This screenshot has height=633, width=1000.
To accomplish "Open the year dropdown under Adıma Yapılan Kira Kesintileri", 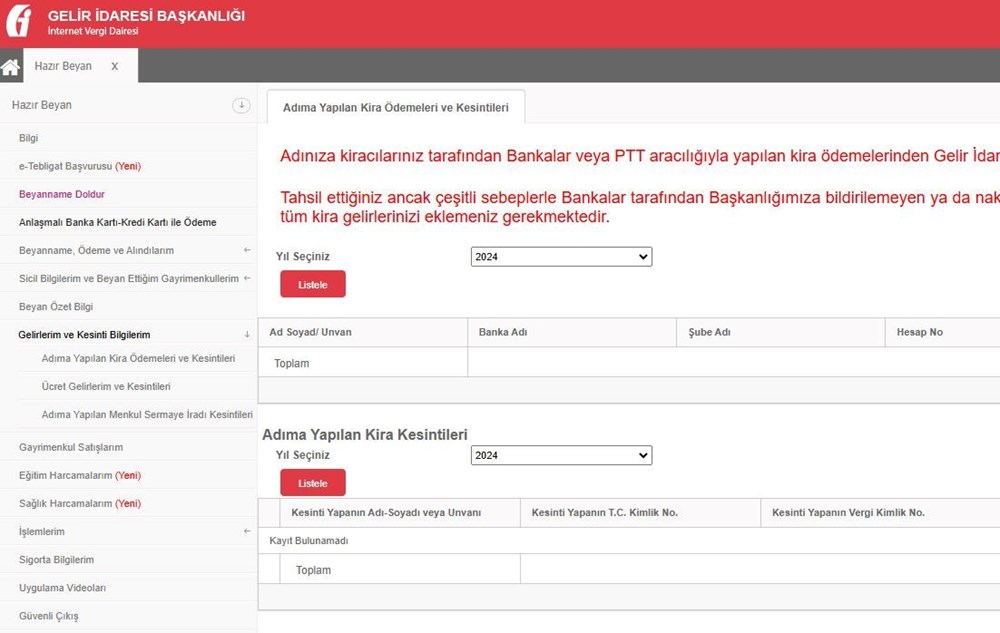I will pyautogui.click(x=561, y=455).
